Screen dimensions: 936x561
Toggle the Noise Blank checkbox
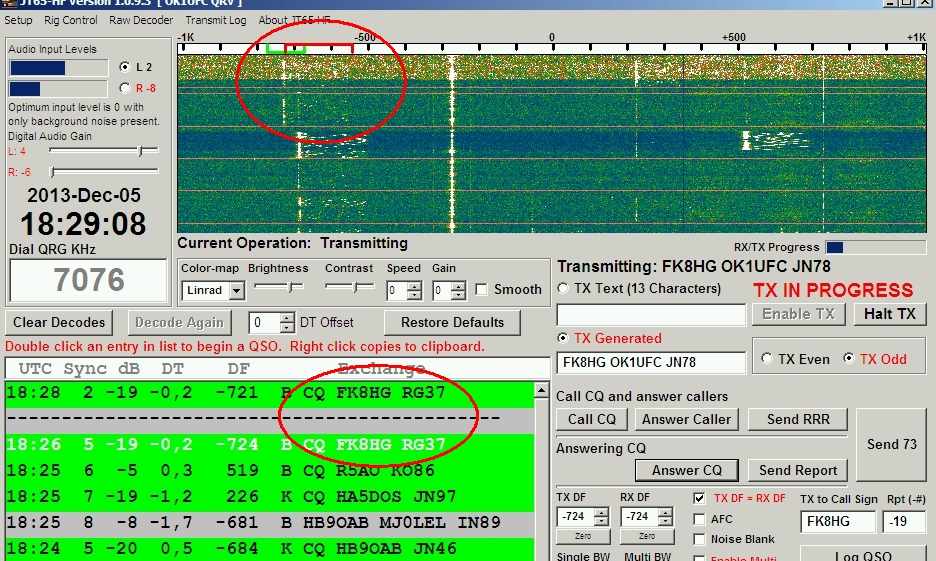pyautogui.click(x=699, y=540)
